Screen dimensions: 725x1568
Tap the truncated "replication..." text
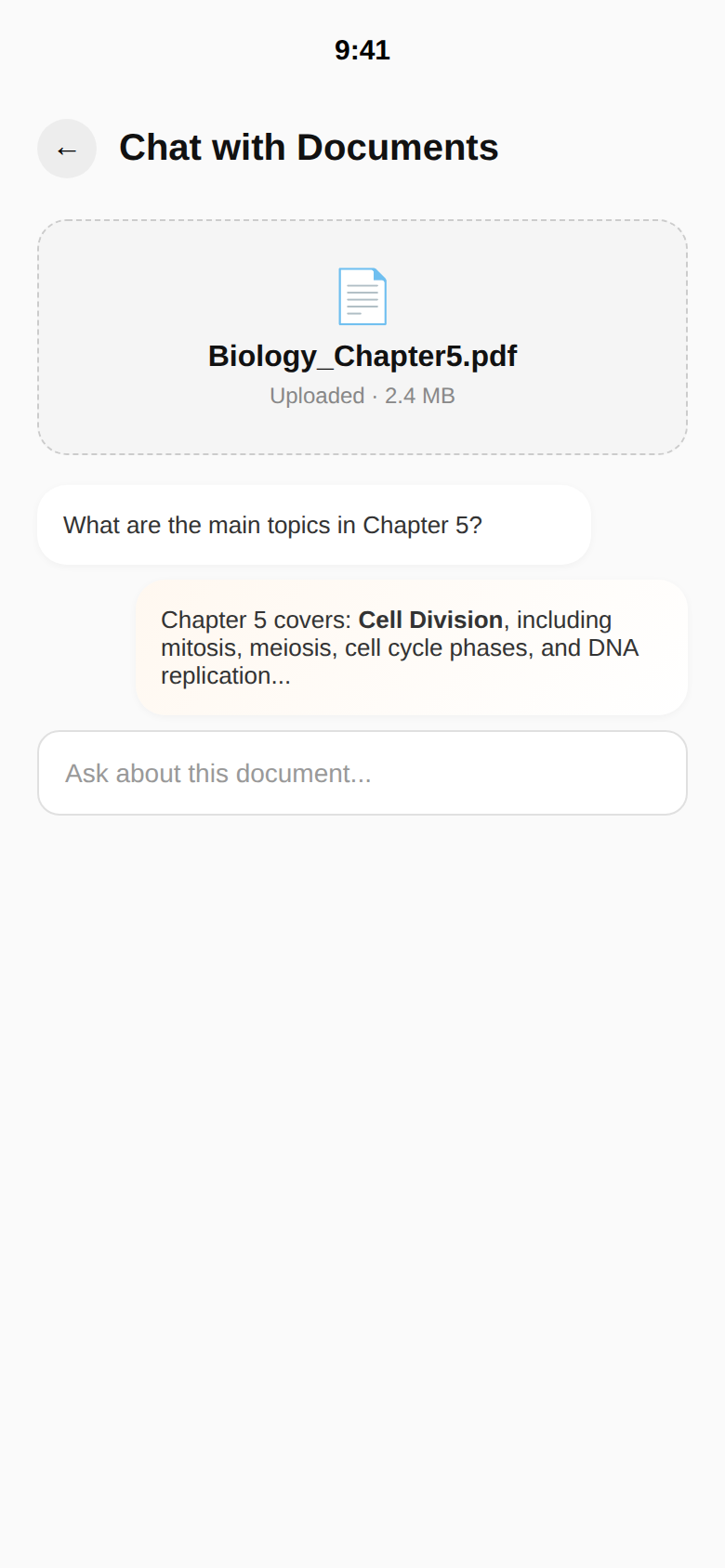226,675
